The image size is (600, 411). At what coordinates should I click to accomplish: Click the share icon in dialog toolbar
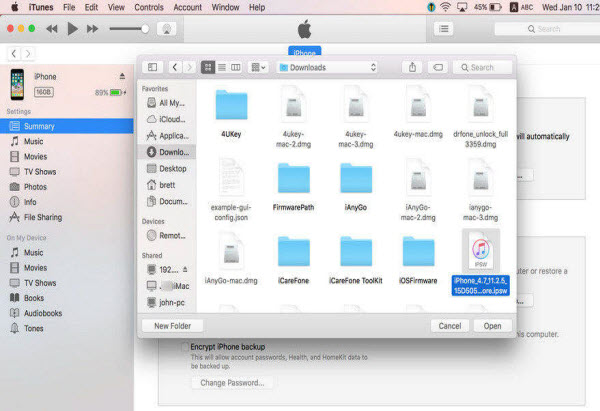click(413, 67)
